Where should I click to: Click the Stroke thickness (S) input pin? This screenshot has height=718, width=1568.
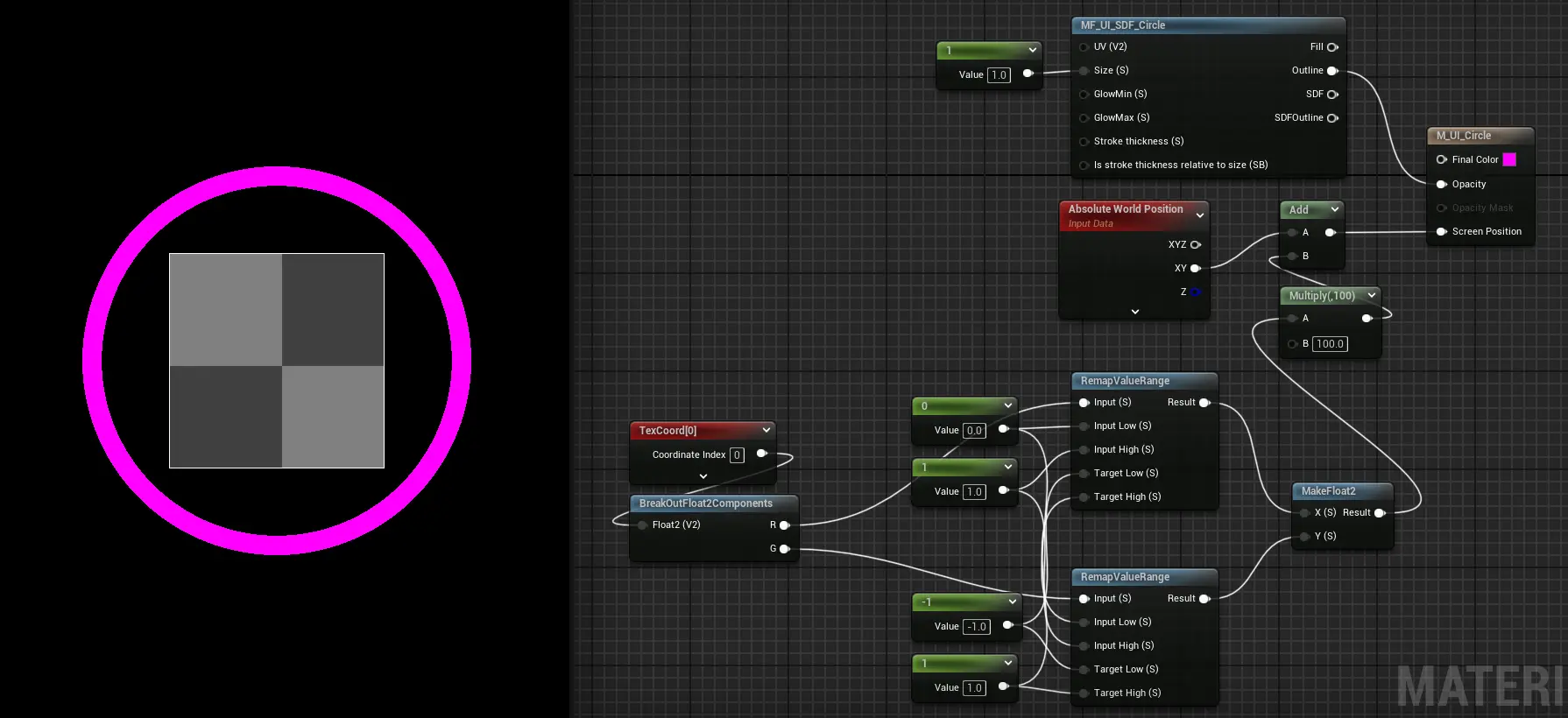(1084, 142)
